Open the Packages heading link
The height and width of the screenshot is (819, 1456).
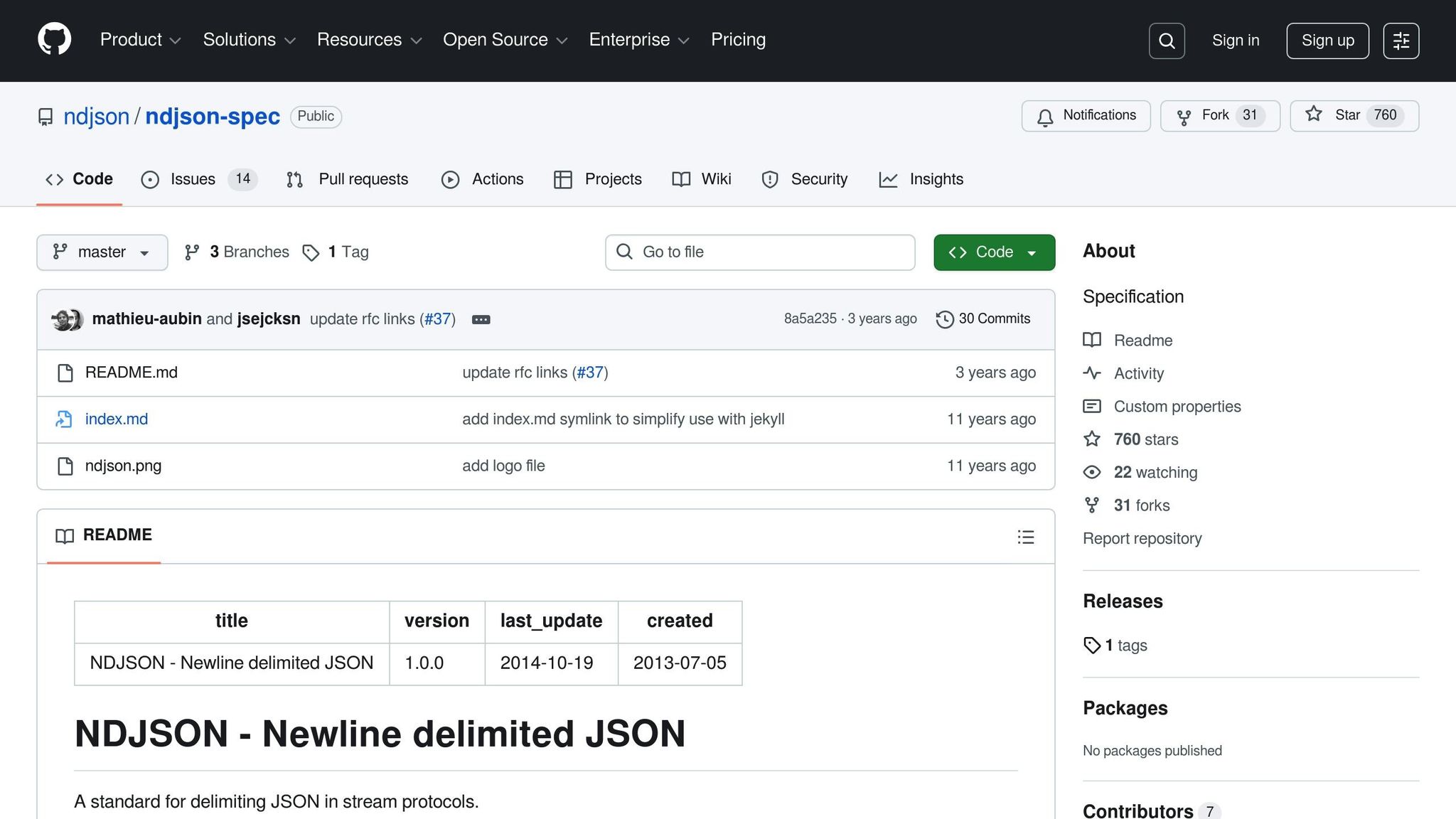(1125, 708)
